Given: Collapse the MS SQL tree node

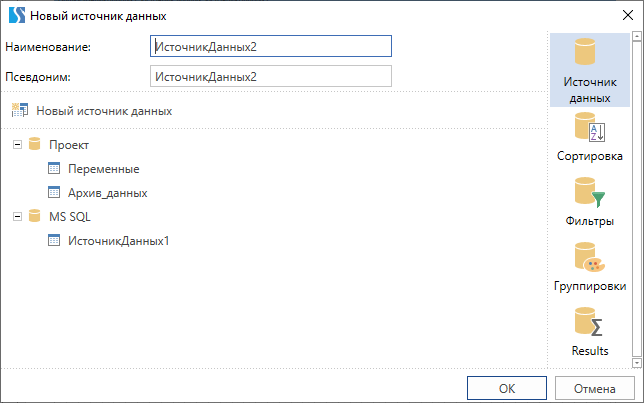Looking at the screenshot, I should point(17,217).
